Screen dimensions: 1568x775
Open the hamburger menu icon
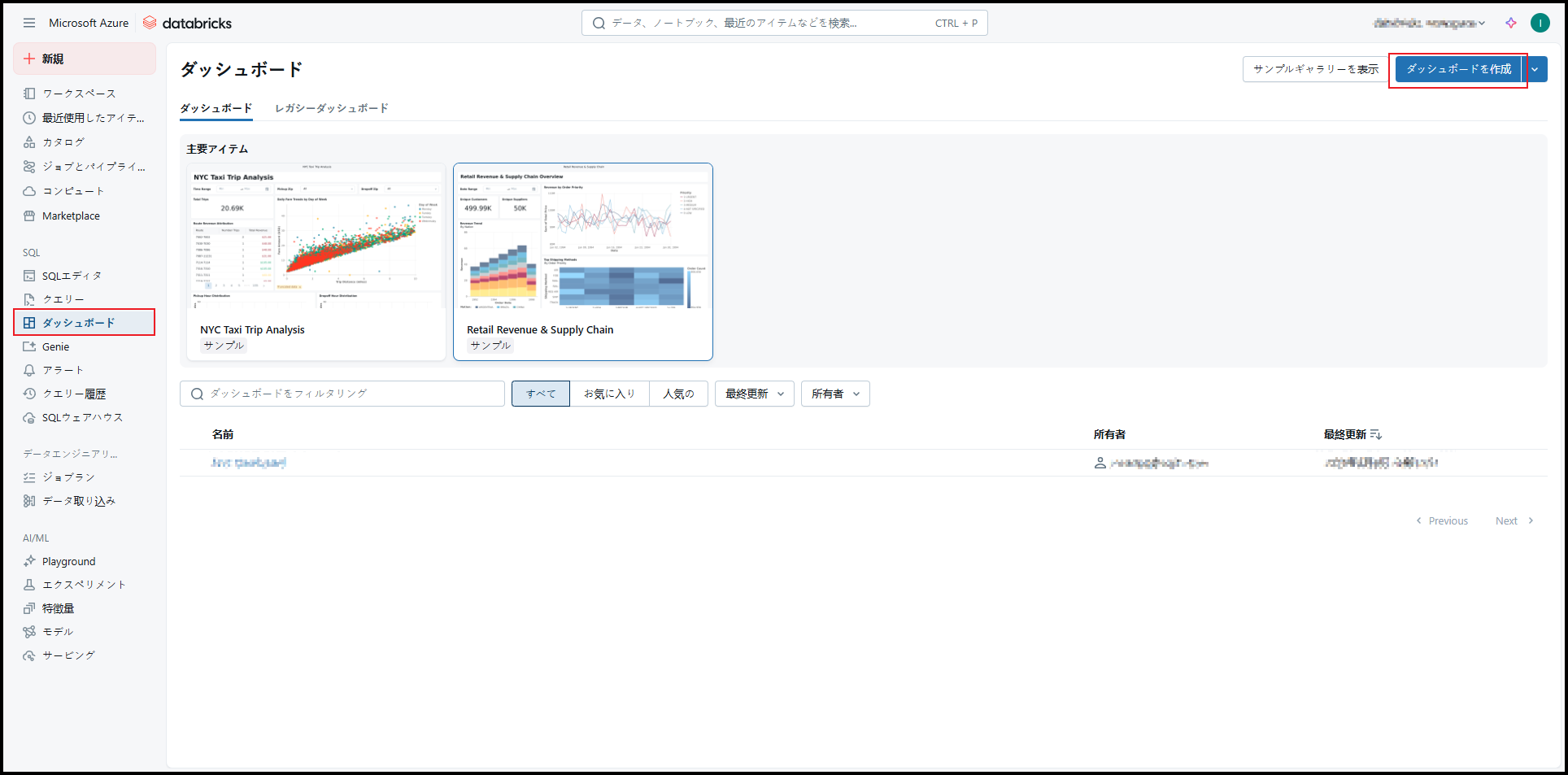coord(29,23)
